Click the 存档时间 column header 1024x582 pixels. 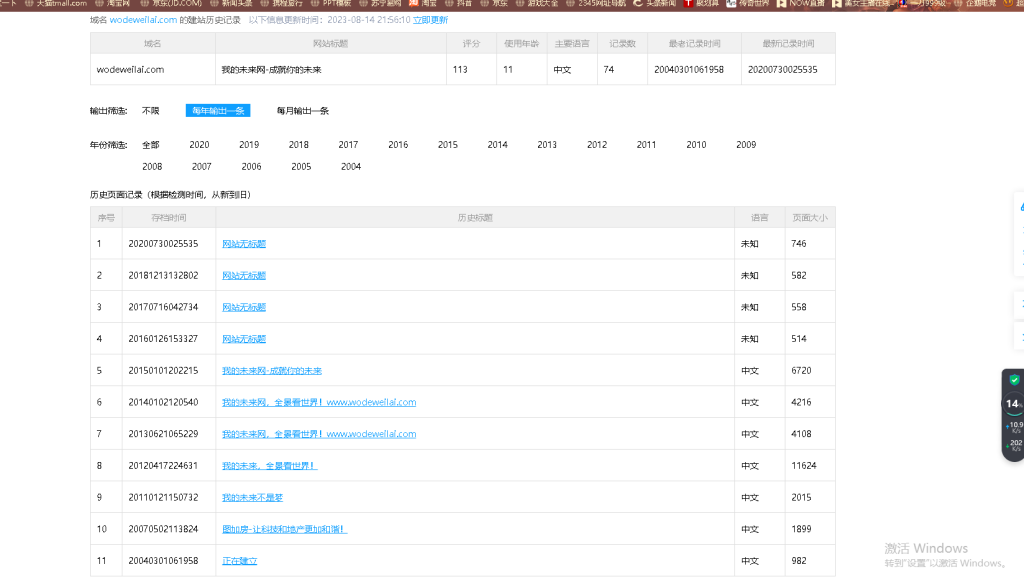pyautogui.click(x=168, y=218)
